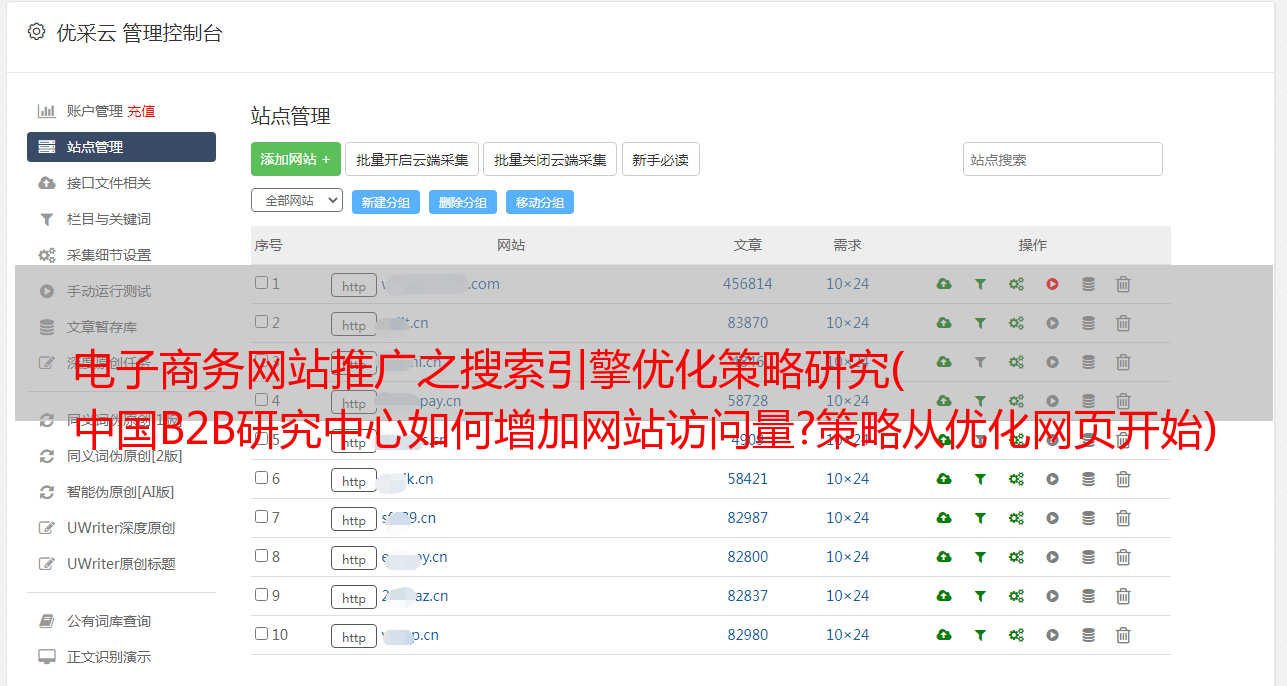This screenshot has width=1287, height=686.
Task: Open the 全部网站 group dropdown
Action: click(297, 201)
